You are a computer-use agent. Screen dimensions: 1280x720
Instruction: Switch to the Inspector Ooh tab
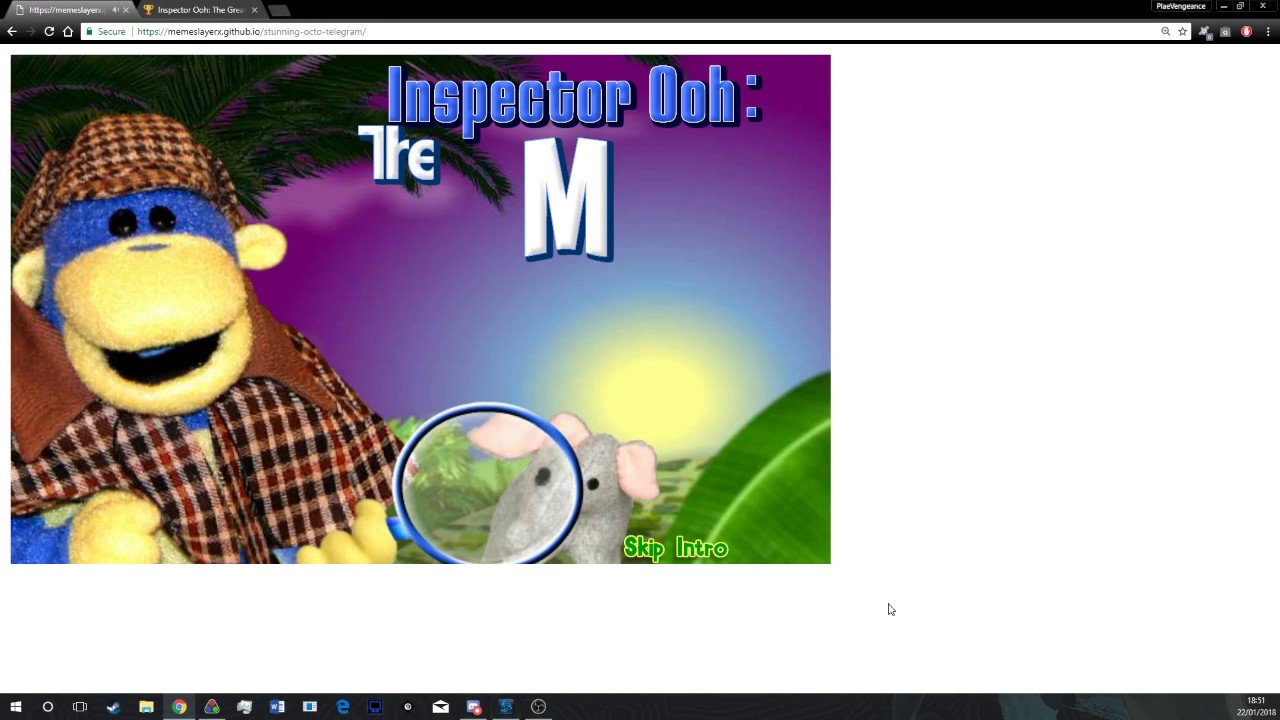(200, 10)
